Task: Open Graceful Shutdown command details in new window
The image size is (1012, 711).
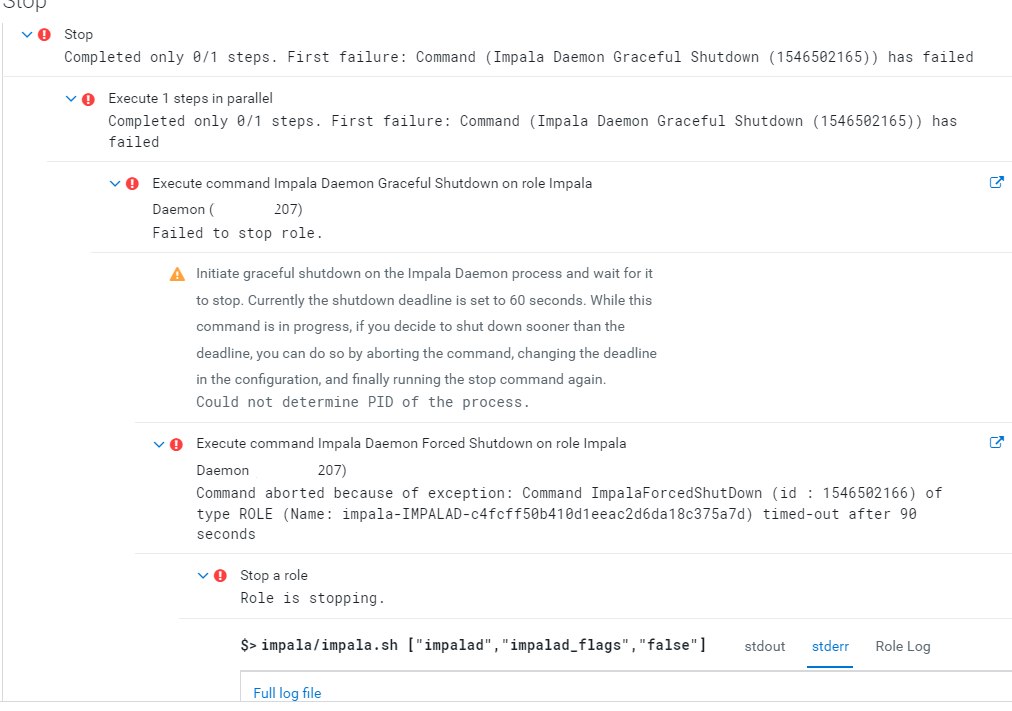Action: [996, 183]
